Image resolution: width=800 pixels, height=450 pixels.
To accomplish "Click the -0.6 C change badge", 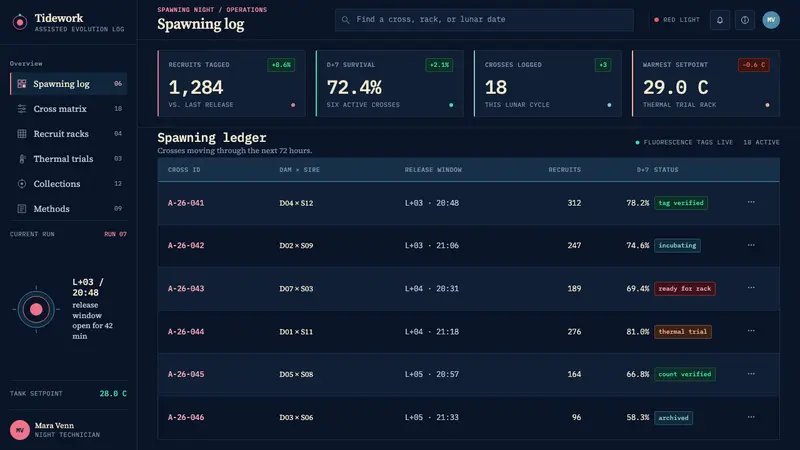I will (754, 65).
